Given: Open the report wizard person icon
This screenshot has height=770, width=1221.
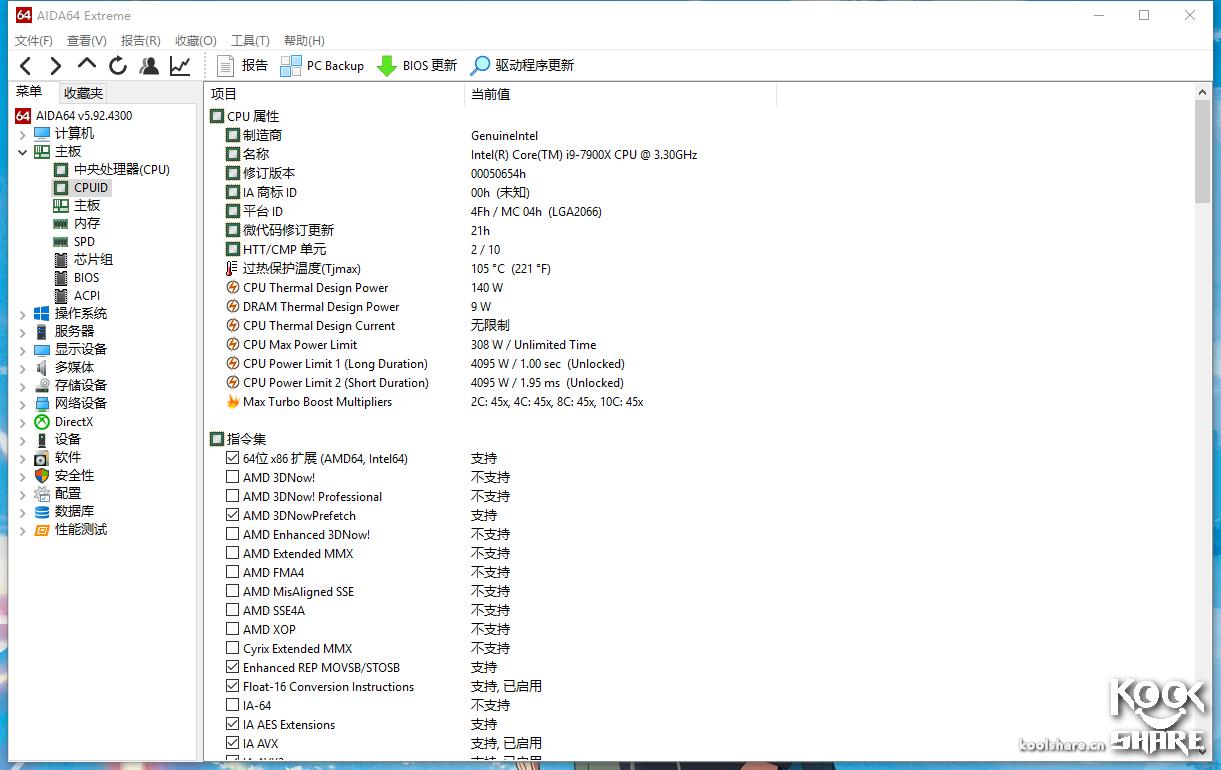Looking at the screenshot, I should [149, 64].
